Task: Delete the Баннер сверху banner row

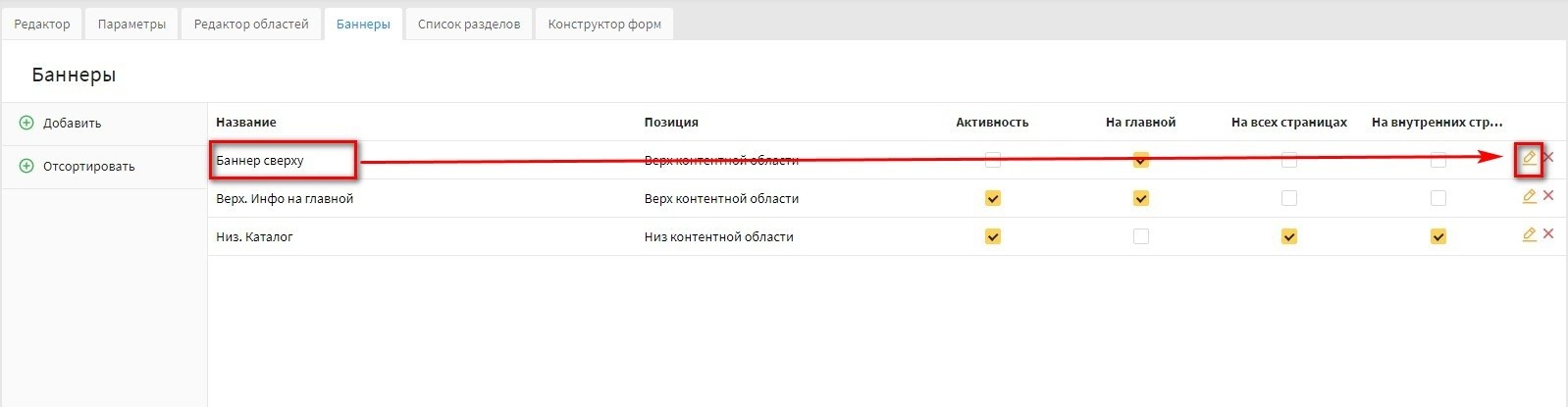Action: tap(1548, 157)
